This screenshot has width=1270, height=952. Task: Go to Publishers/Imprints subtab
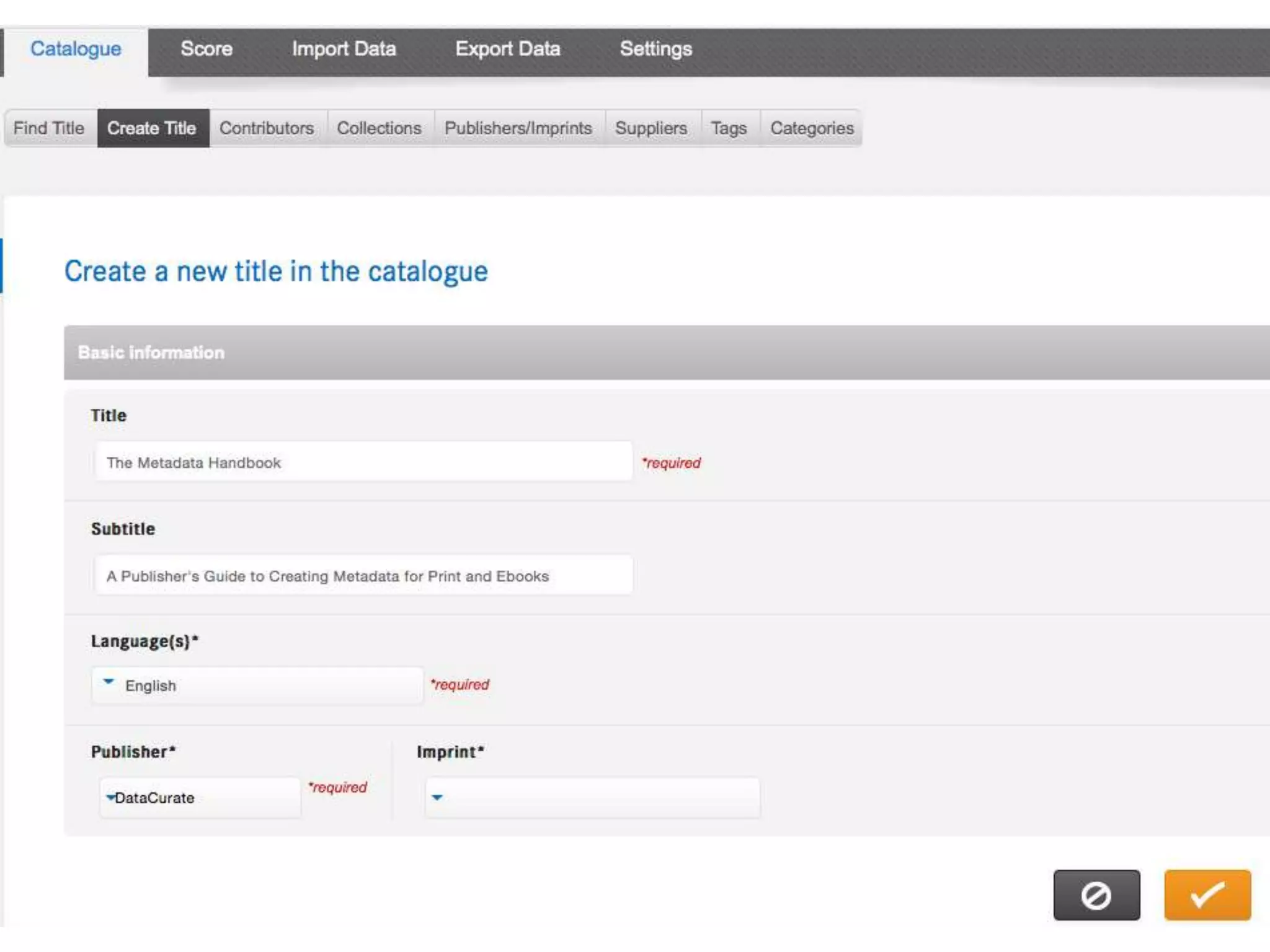coord(518,128)
